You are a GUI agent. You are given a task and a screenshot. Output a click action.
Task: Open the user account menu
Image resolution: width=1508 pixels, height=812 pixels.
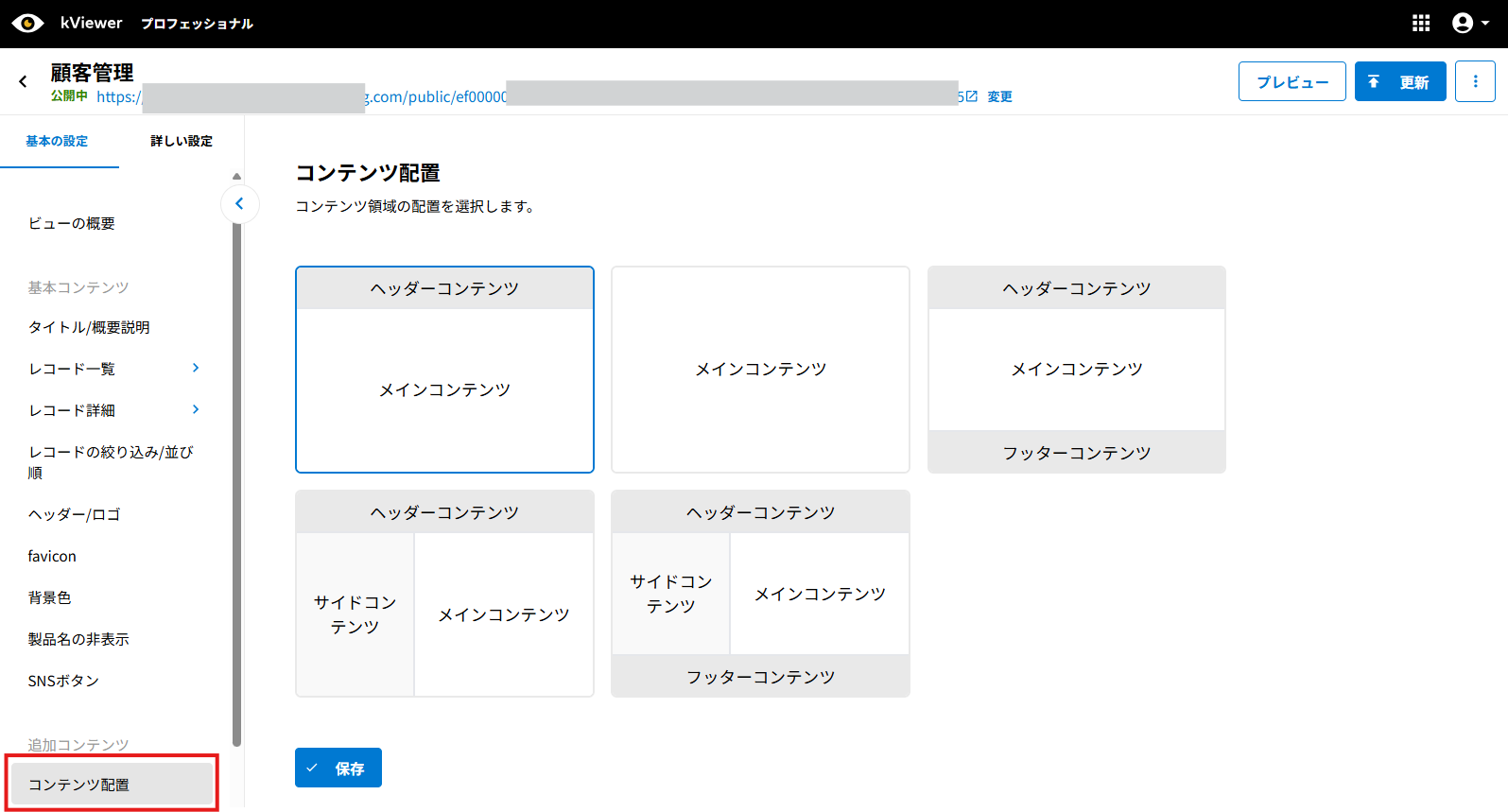(1469, 24)
